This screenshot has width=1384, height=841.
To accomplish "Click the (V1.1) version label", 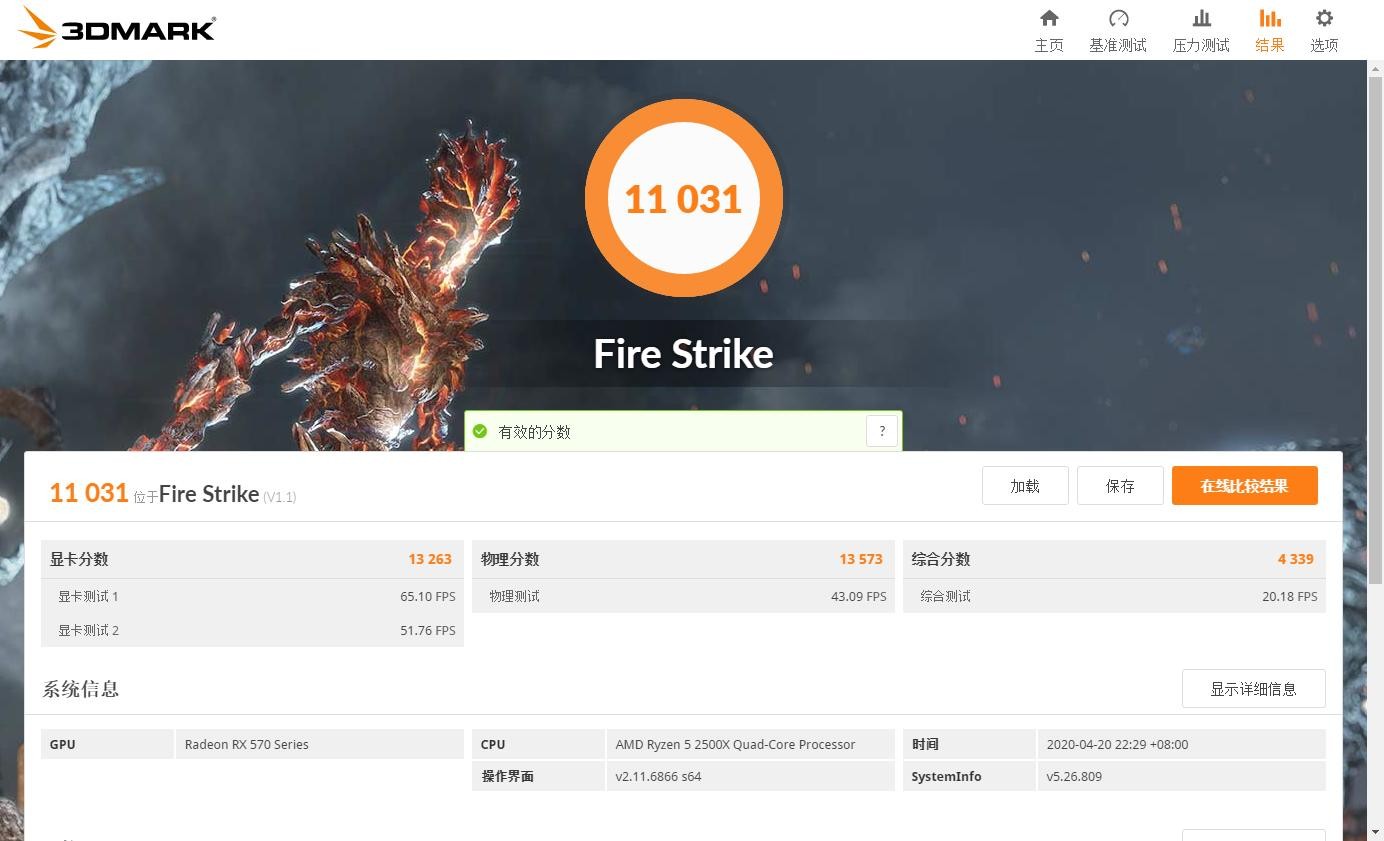I will 279,497.
